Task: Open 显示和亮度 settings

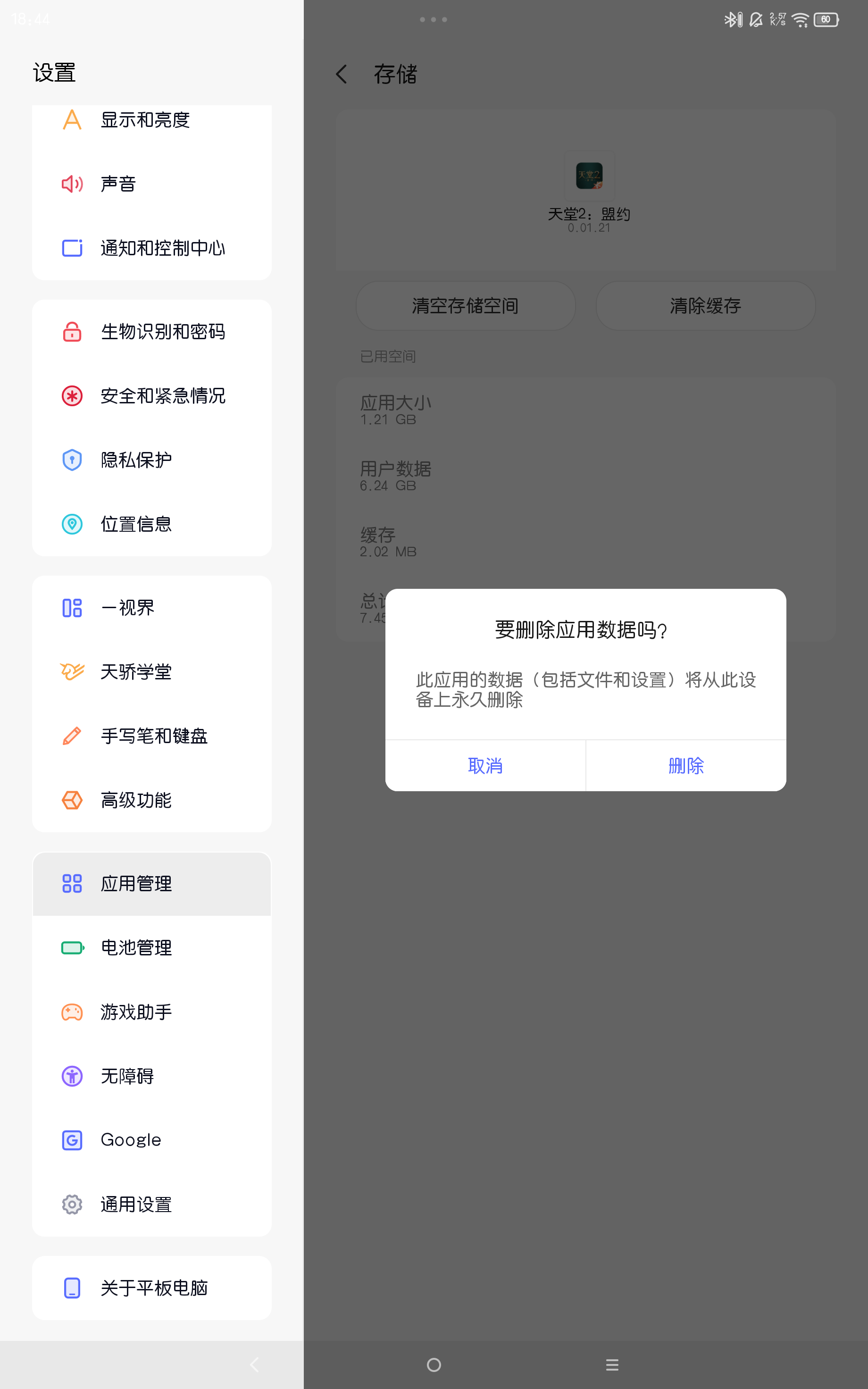Action: pos(151,119)
